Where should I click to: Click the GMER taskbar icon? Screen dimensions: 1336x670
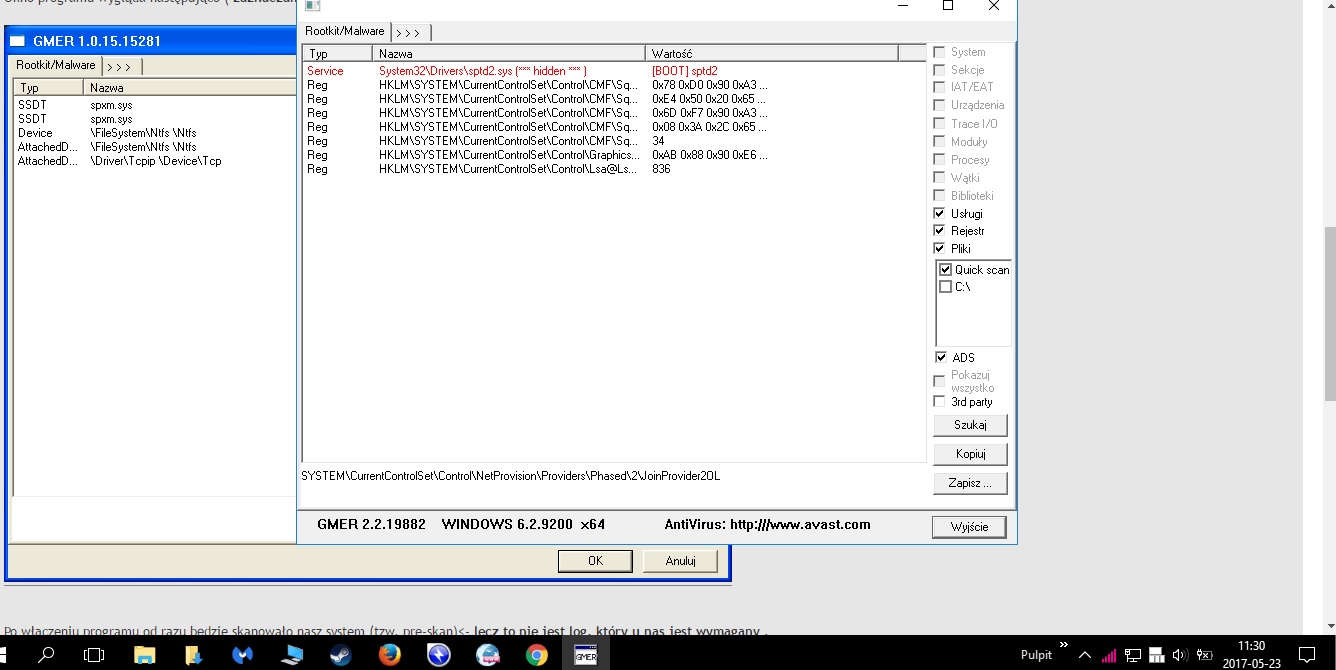tap(586, 655)
